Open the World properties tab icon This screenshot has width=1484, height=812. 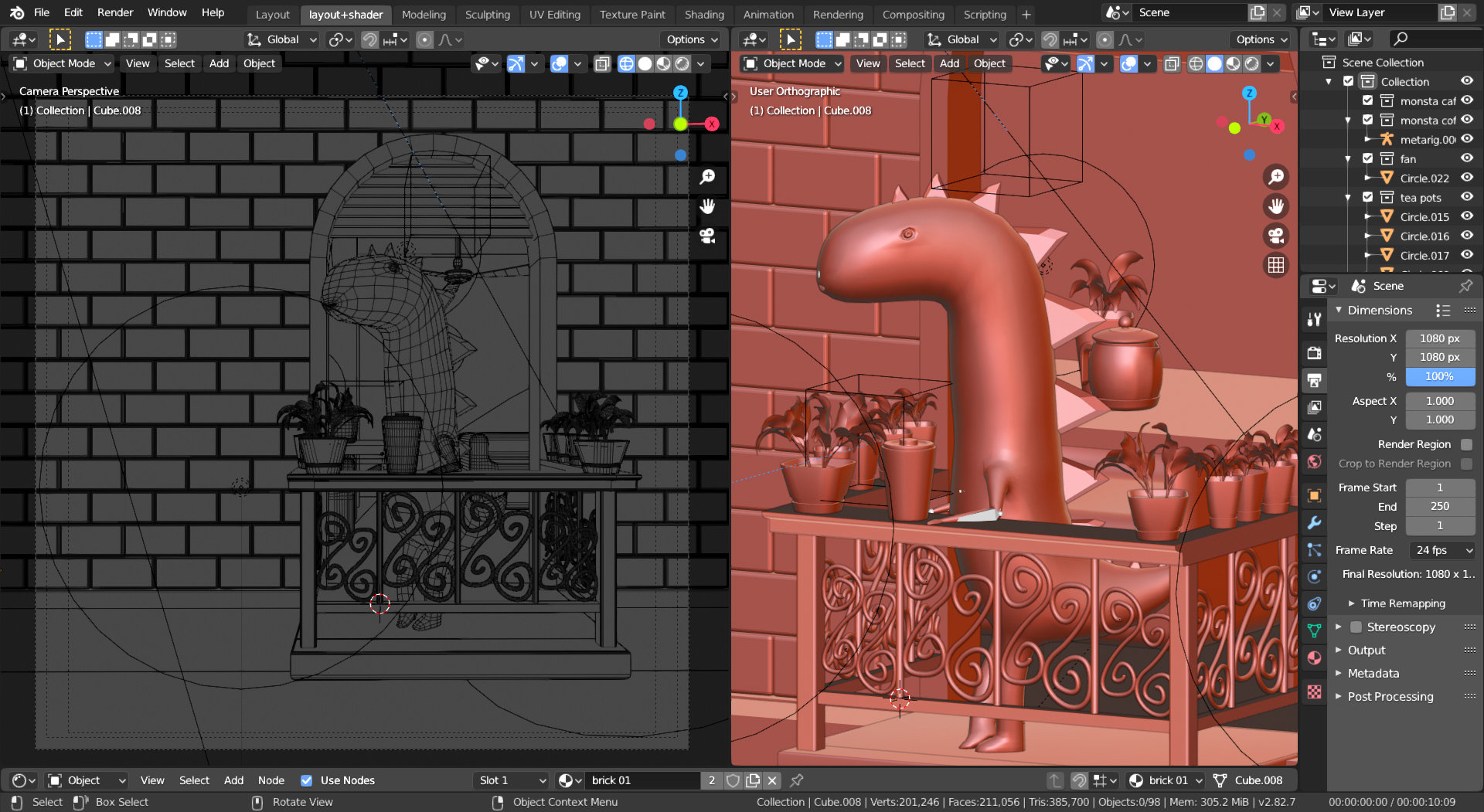point(1314,461)
